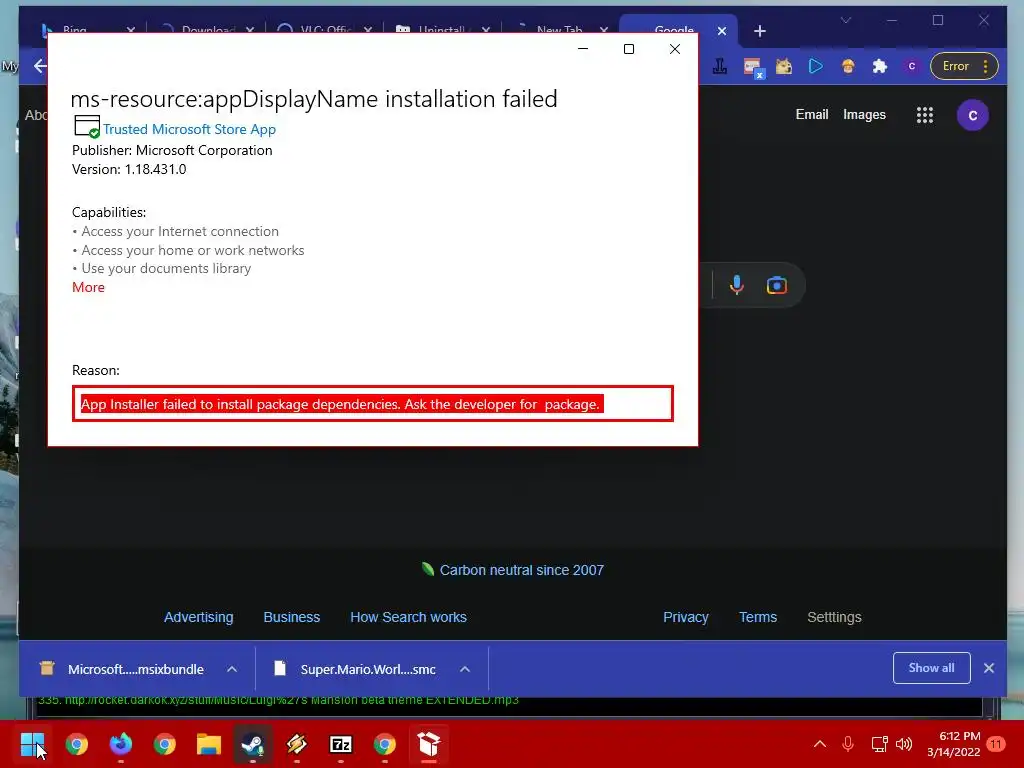1024x768 pixels.
Task: Open the network tray icon
Action: (x=879, y=744)
